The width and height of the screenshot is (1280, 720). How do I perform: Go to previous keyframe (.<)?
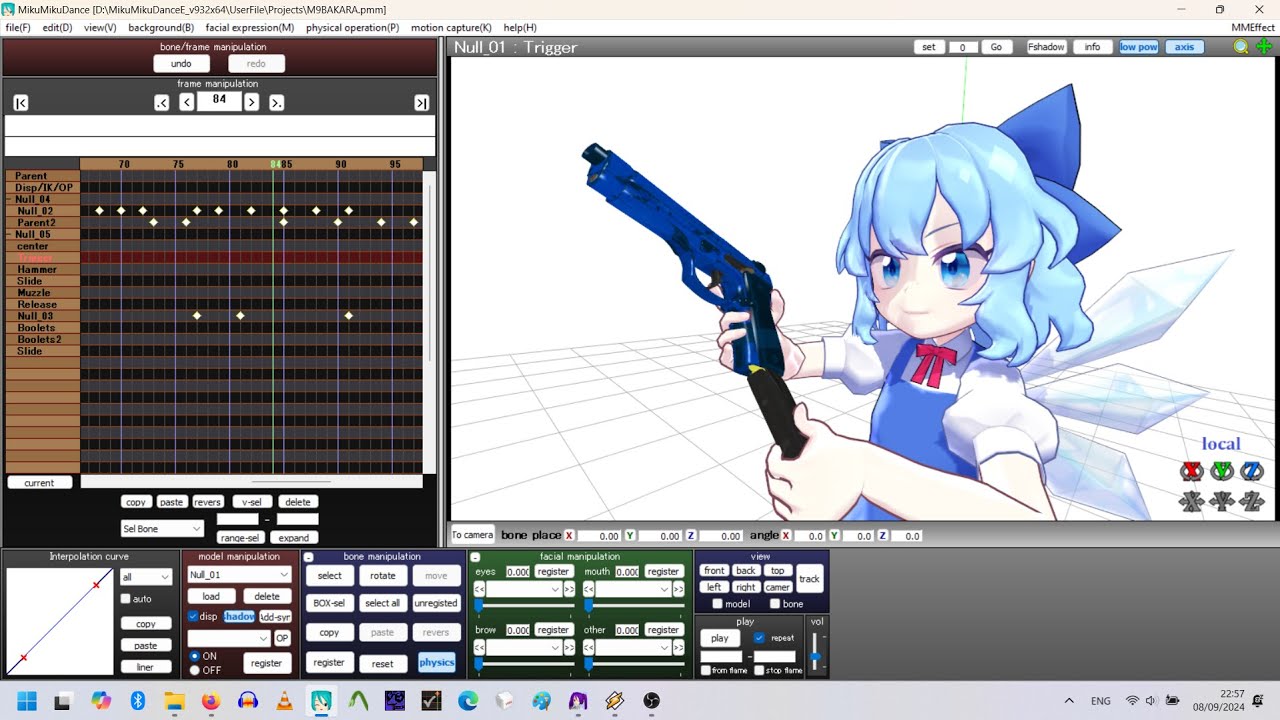(x=162, y=103)
